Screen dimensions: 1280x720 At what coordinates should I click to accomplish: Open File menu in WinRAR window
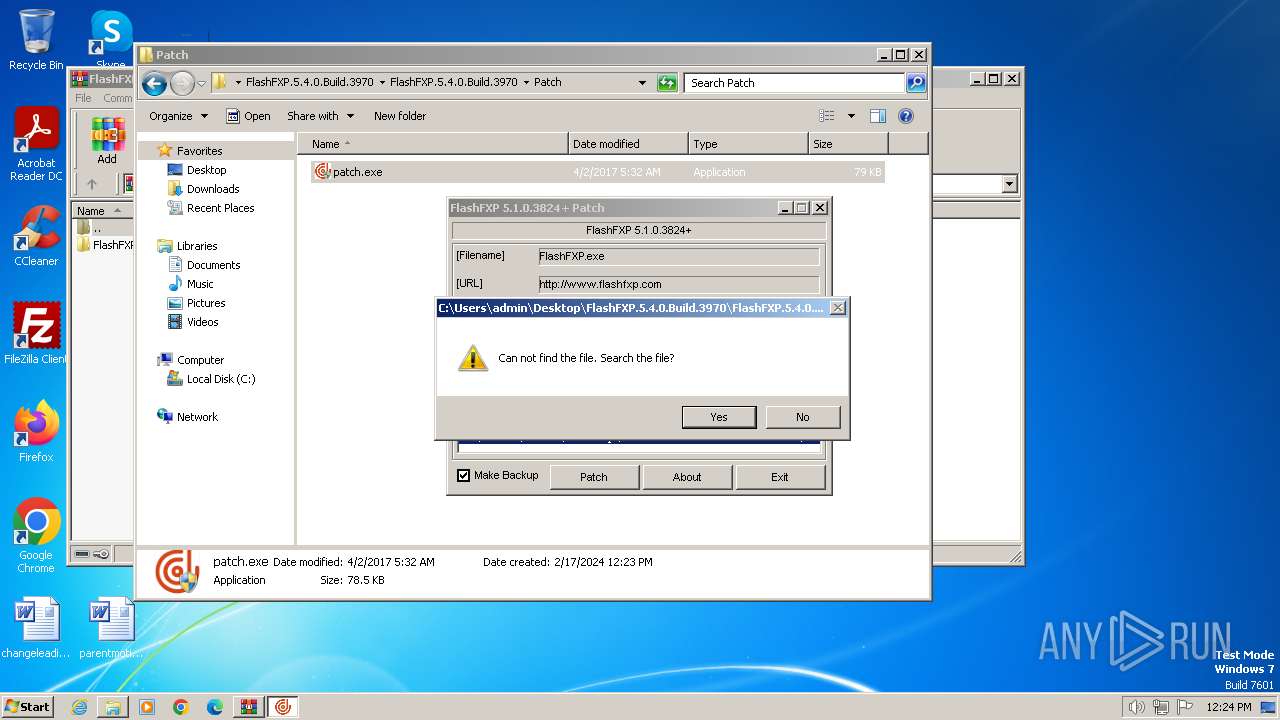point(83,98)
